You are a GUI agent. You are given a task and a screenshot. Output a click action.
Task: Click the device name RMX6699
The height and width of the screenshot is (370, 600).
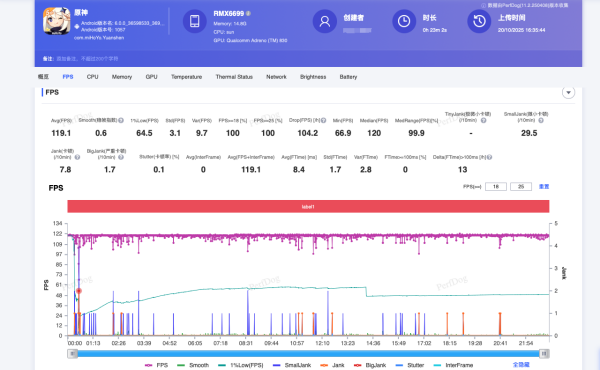click(228, 13)
